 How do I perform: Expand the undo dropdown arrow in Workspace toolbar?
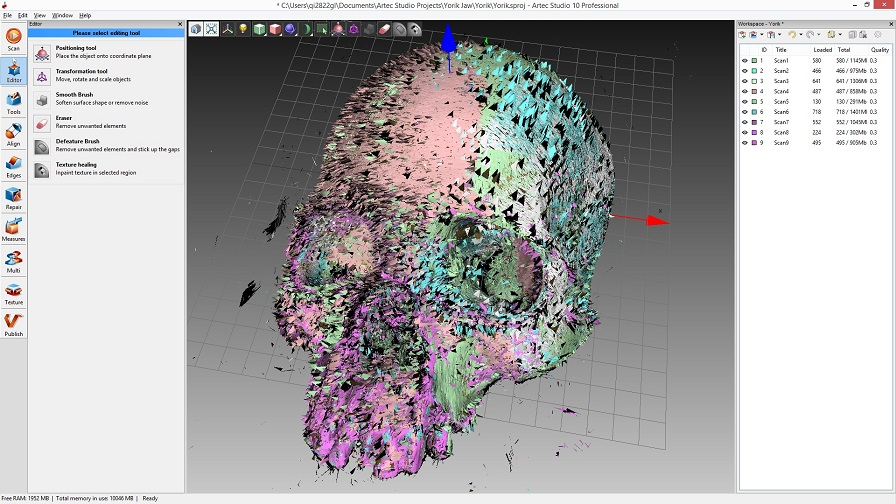(799, 35)
